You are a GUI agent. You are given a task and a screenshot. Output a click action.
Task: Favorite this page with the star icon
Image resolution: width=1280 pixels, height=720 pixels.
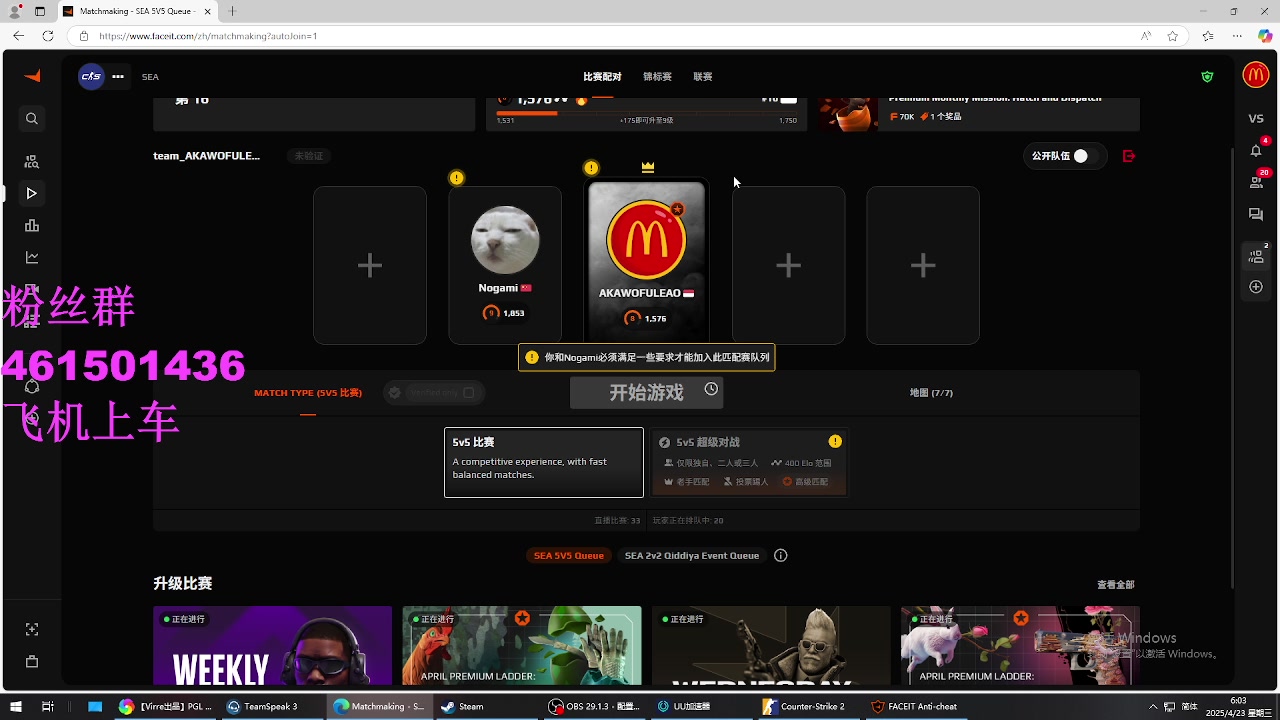1172,36
